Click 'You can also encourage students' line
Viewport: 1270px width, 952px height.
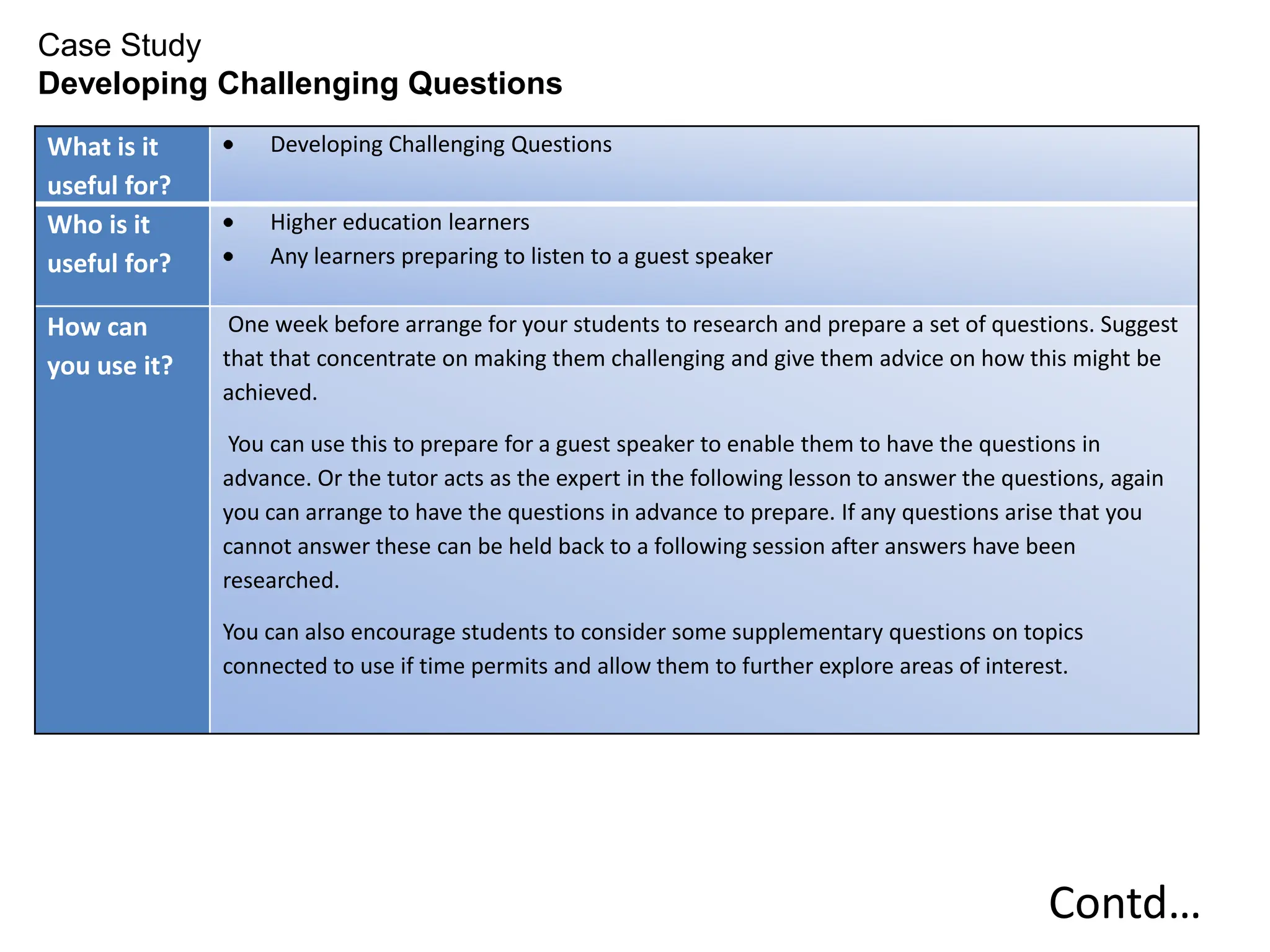click(x=652, y=632)
